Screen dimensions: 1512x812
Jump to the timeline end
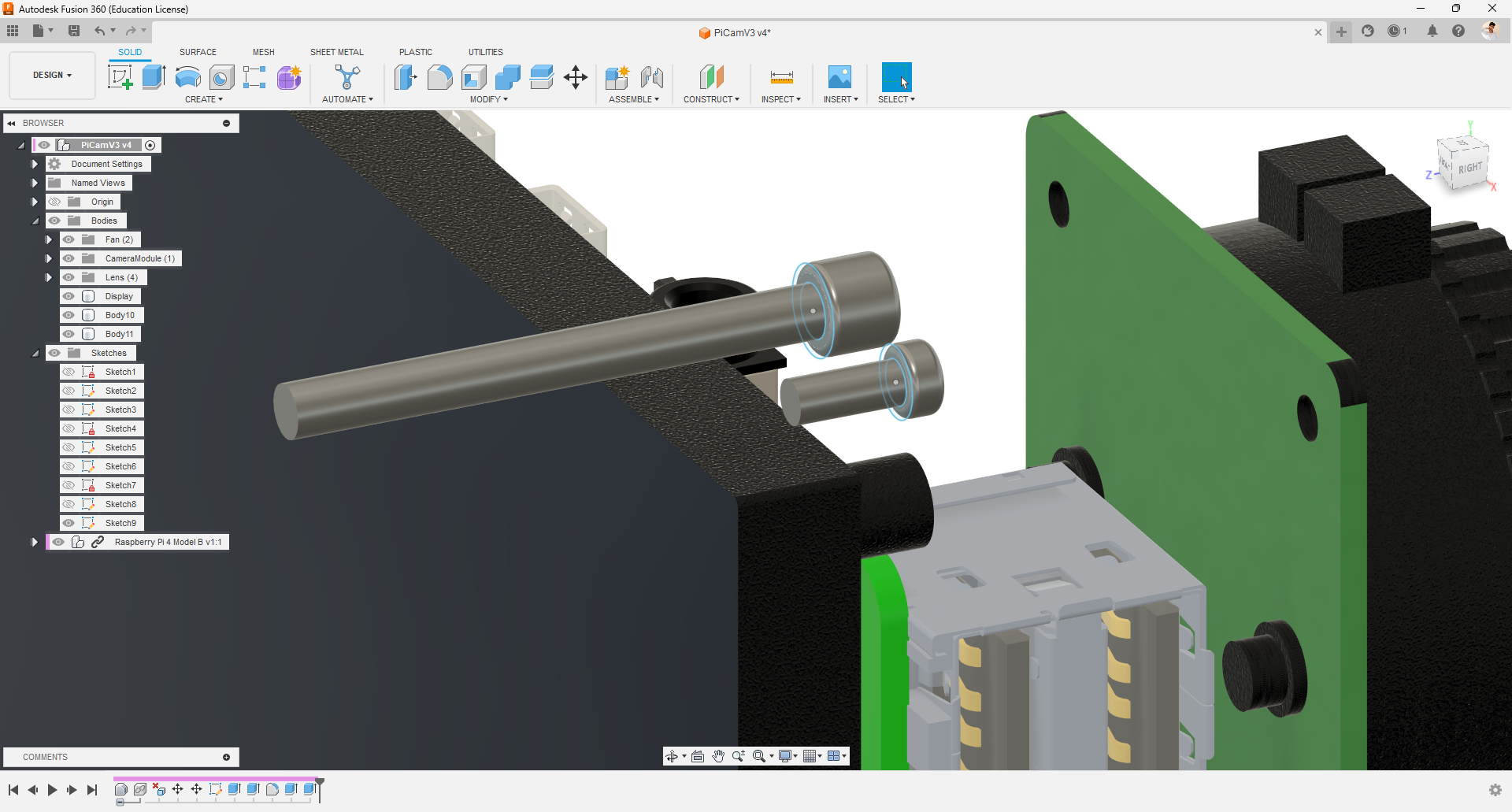click(92, 790)
